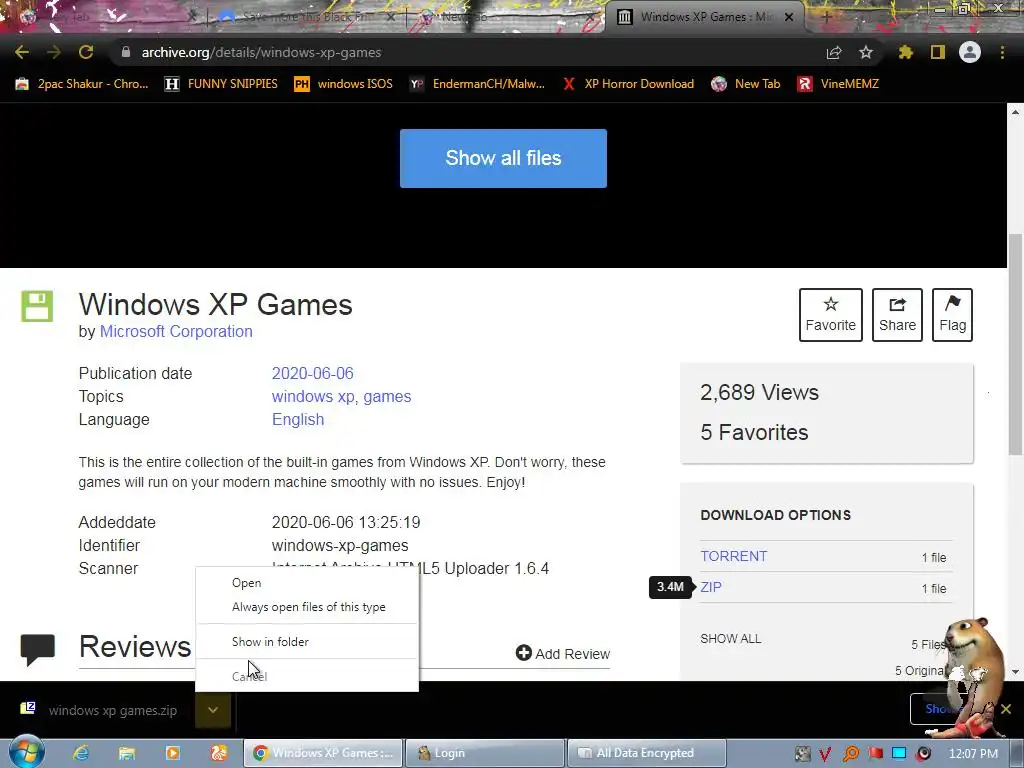Click the site lock icon in address bar
This screenshot has height=768, width=1024.
point(125,52)
